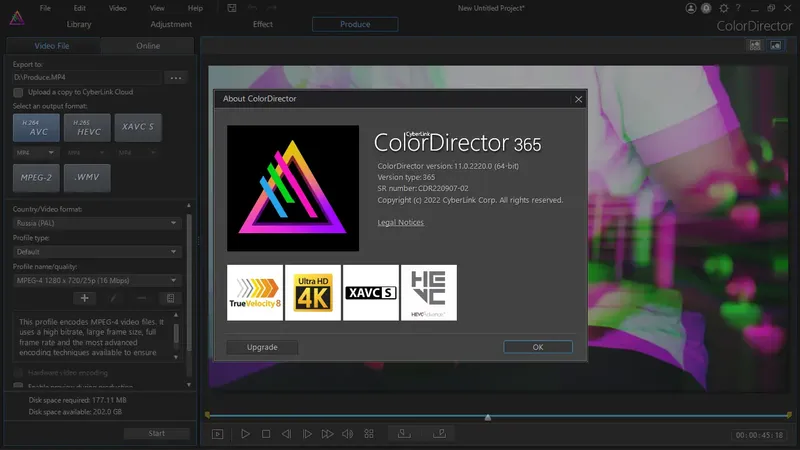Choose H.264 AVC output format
800x450 pixels.
tap(36, 128)
